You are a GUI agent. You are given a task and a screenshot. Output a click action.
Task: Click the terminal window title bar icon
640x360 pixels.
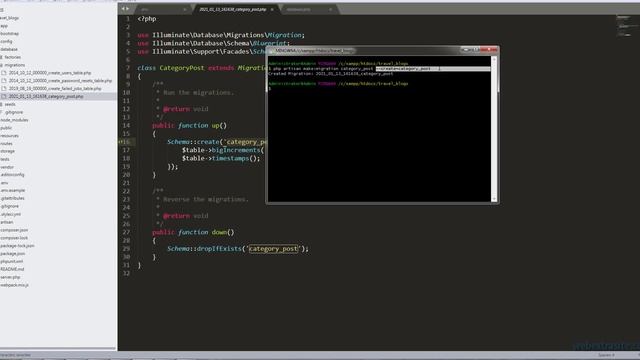[271, 51]
